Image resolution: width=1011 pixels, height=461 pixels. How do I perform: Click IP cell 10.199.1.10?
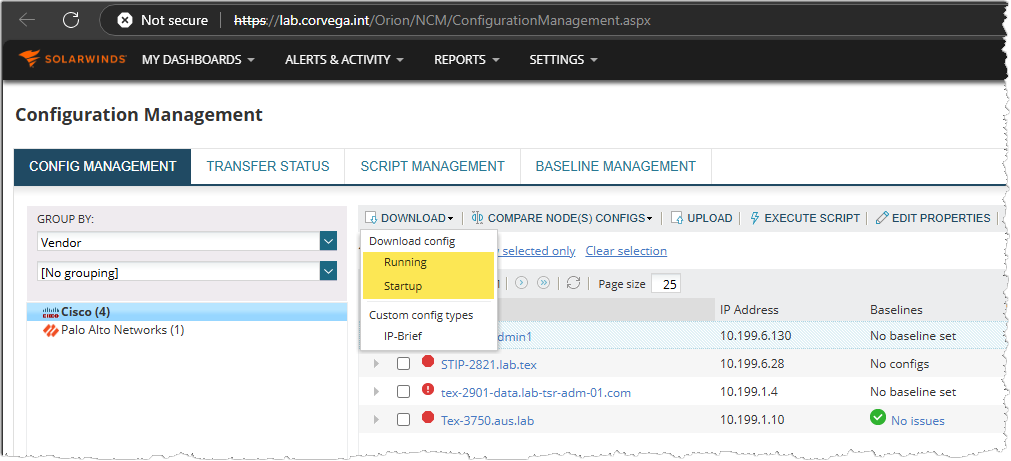[752, 420]
